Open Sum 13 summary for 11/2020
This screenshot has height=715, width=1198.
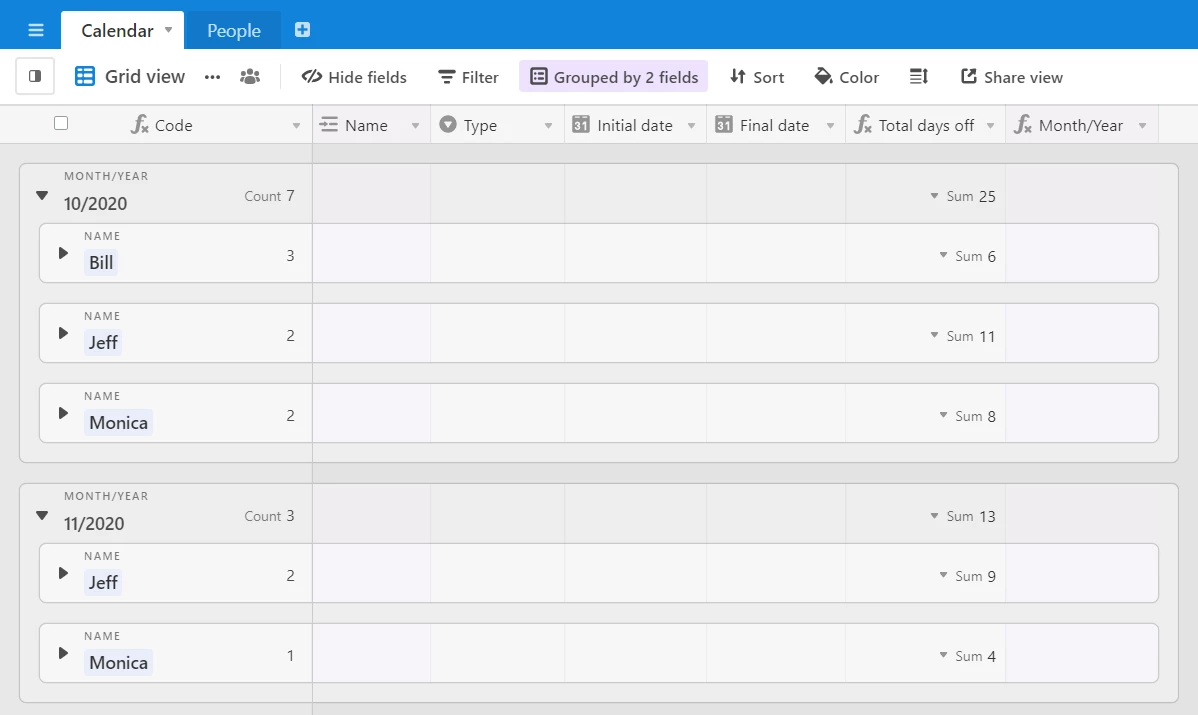click(963, 516)
